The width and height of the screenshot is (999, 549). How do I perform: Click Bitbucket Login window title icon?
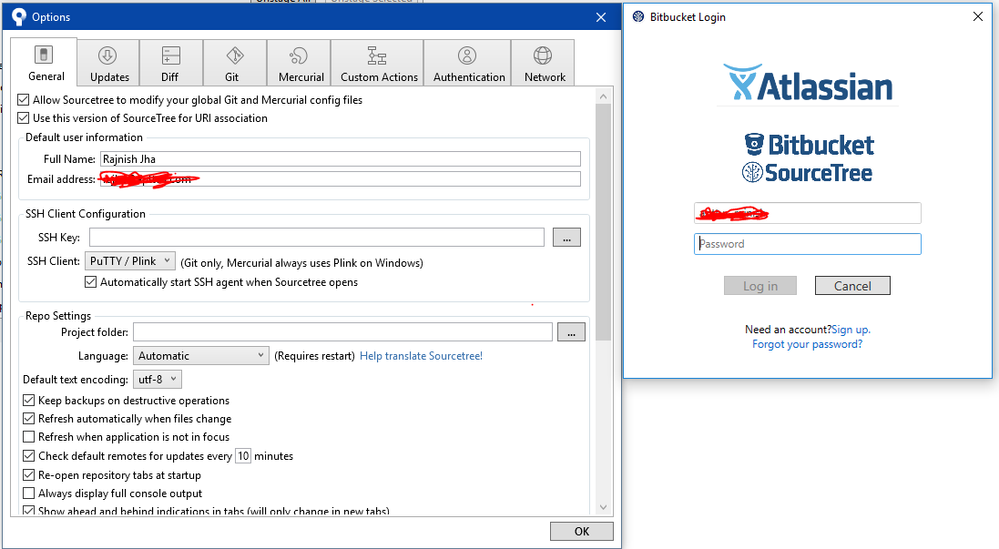point(638,17)
